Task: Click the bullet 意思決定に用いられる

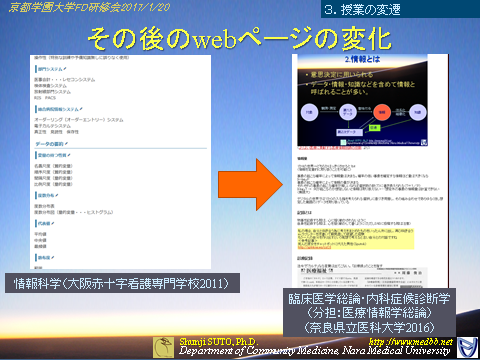Action: 342,74
